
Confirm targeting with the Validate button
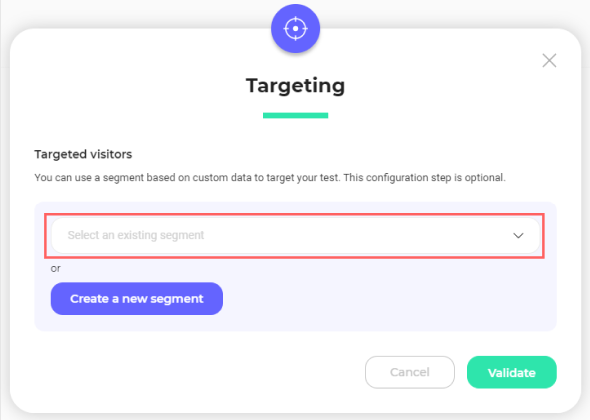[511, 372]
